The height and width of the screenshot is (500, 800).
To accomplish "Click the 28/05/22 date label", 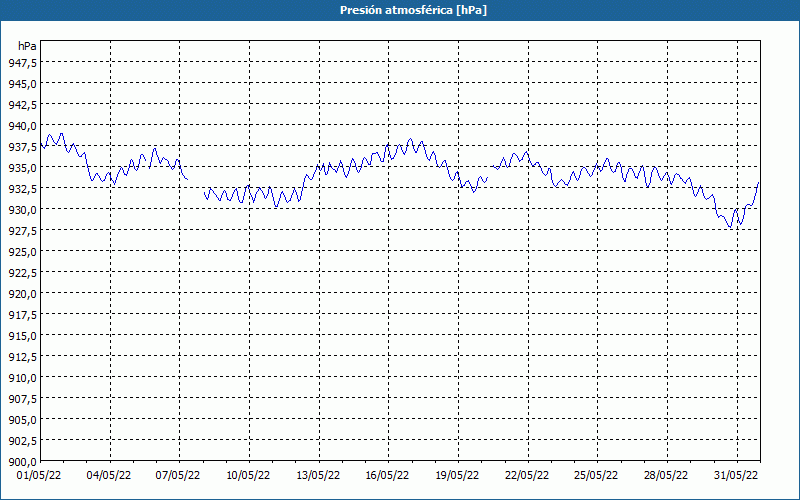I will (x=666, y=476).
